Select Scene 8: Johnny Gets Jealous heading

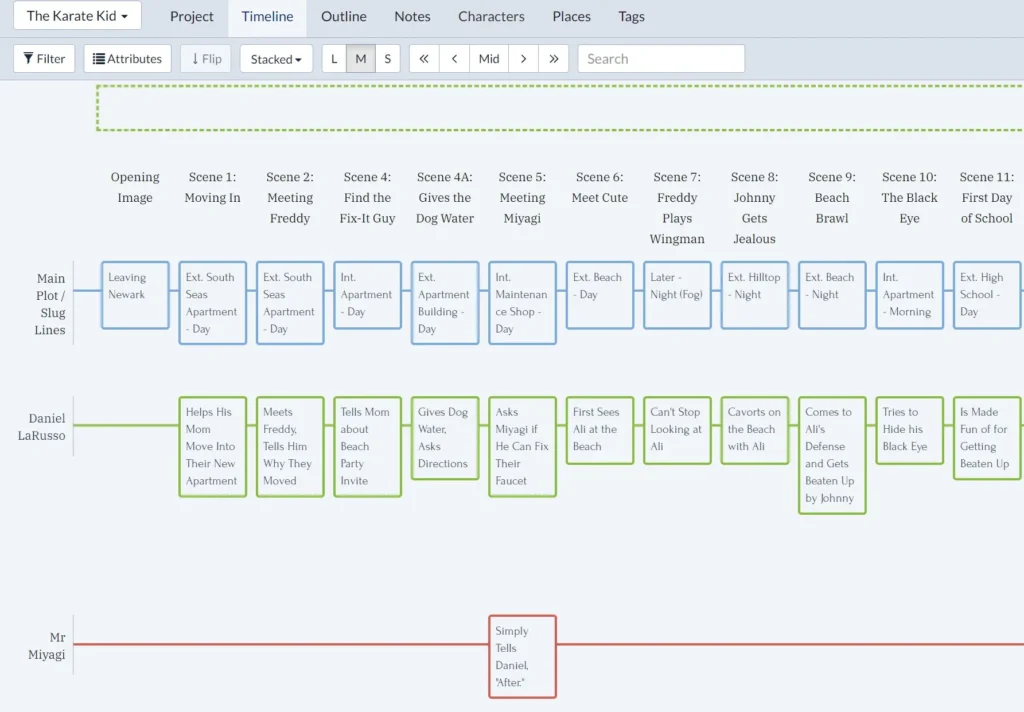[x=754, y=208]
